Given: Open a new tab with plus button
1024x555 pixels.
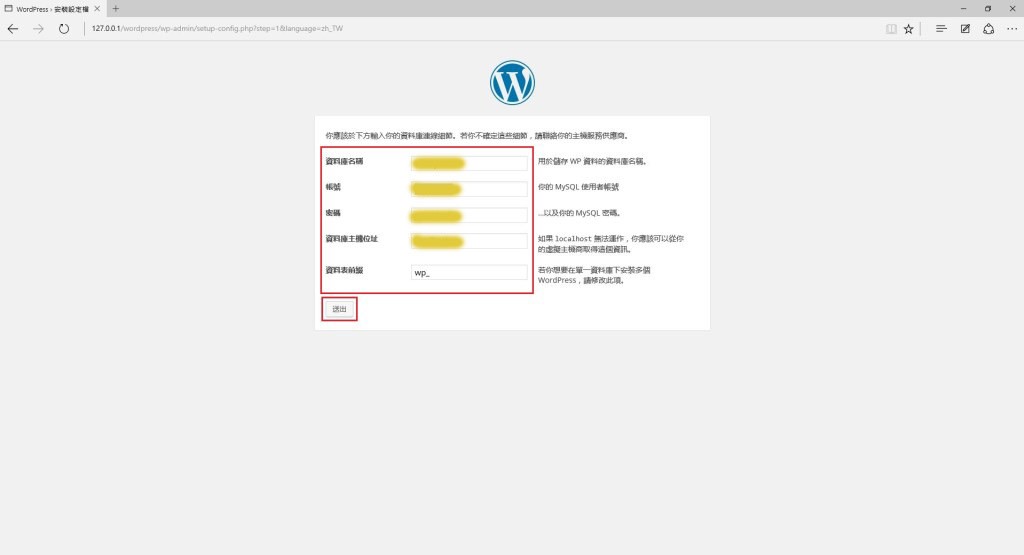Looking at the screenshot, I should tap(116, 8).
